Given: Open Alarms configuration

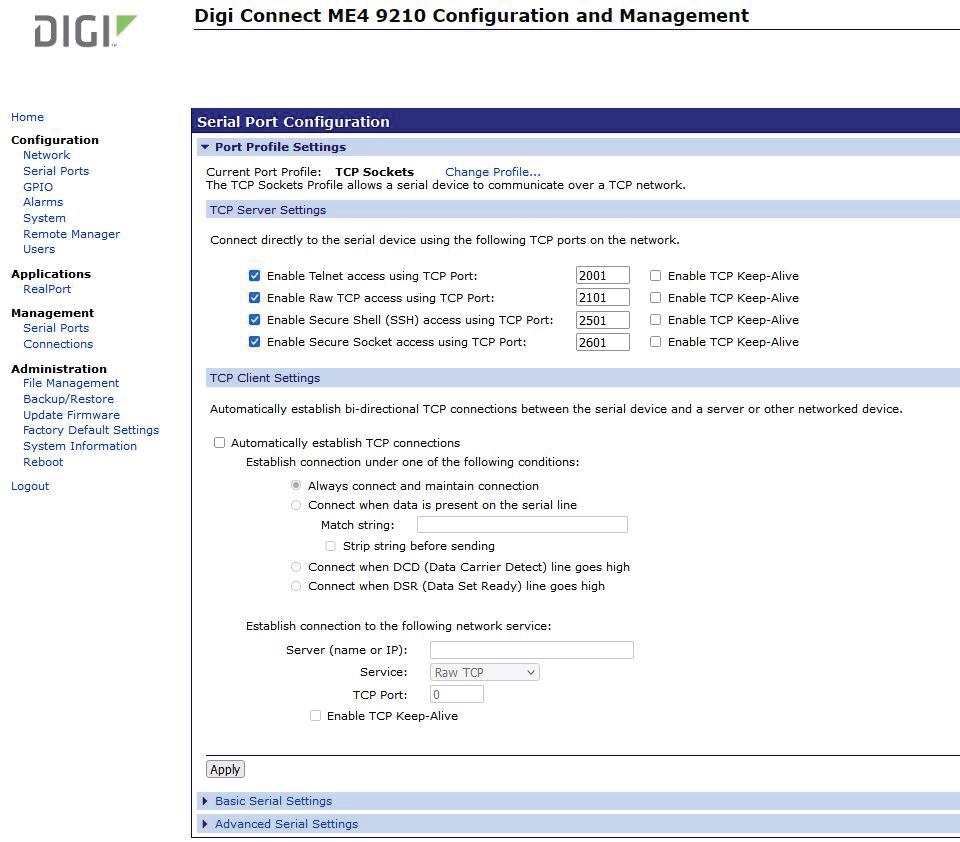Looking at the screenshot, I should (x=43, y=202).
